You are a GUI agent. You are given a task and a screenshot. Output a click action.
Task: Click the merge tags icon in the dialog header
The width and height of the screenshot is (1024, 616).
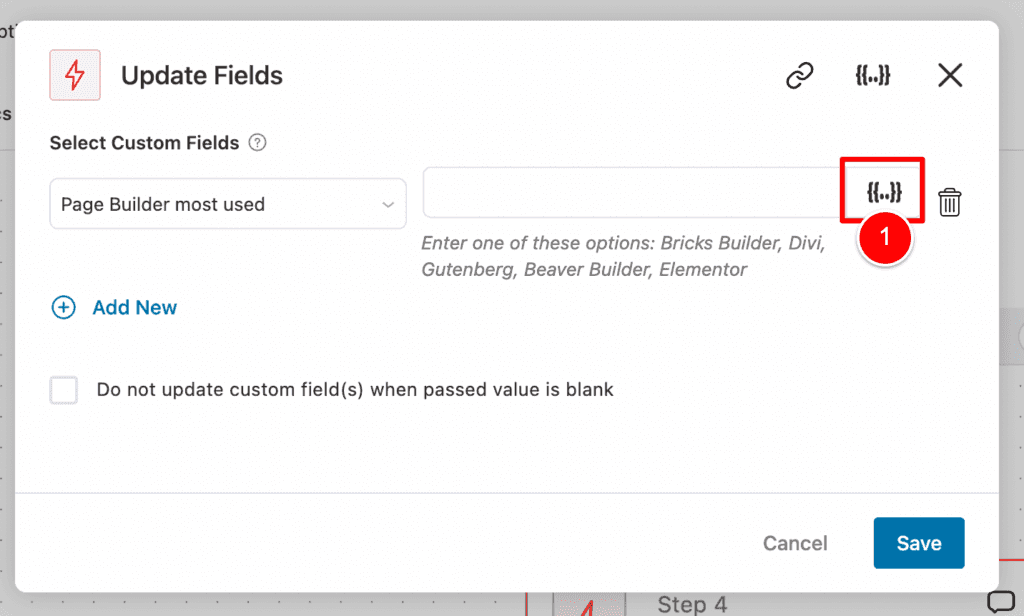tap(873, 75)
